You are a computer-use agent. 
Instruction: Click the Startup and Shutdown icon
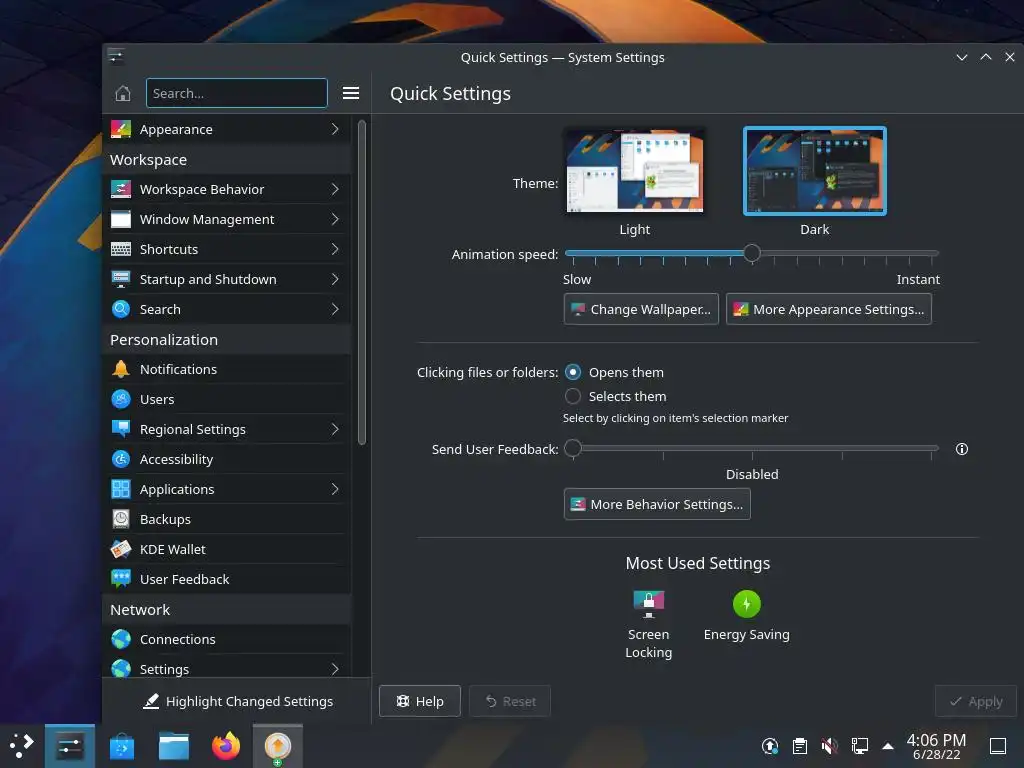click(121, 280)
